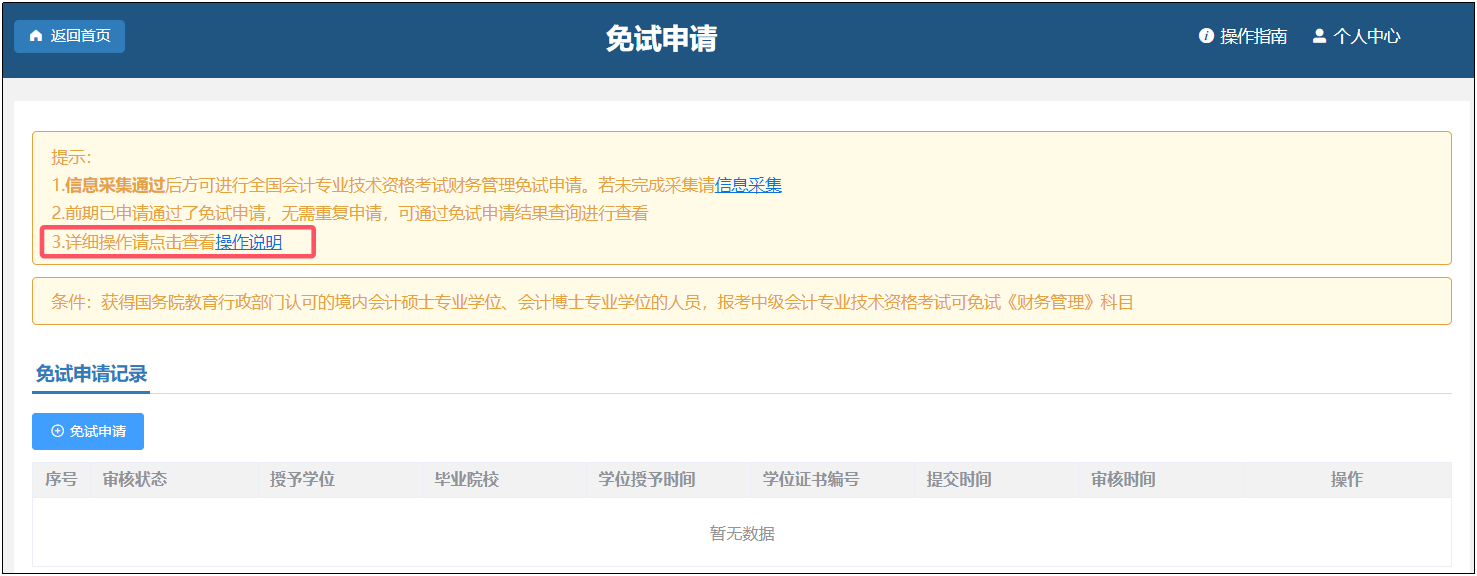Viewport: 1477px width, 576px height.
Task: View the 操作说明 link in red box
Action: pos(251,242)
